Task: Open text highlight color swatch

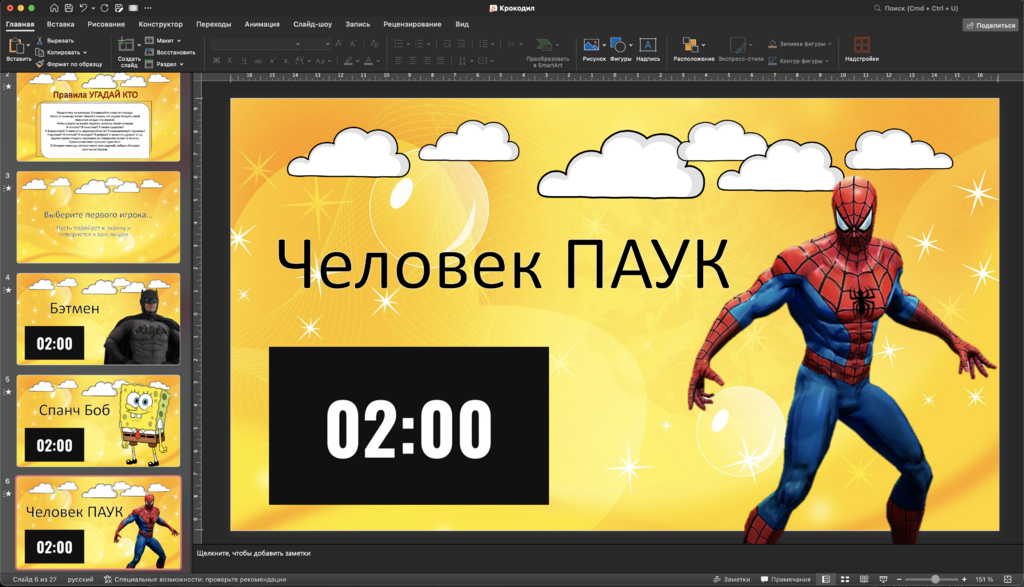Action: 349,61
